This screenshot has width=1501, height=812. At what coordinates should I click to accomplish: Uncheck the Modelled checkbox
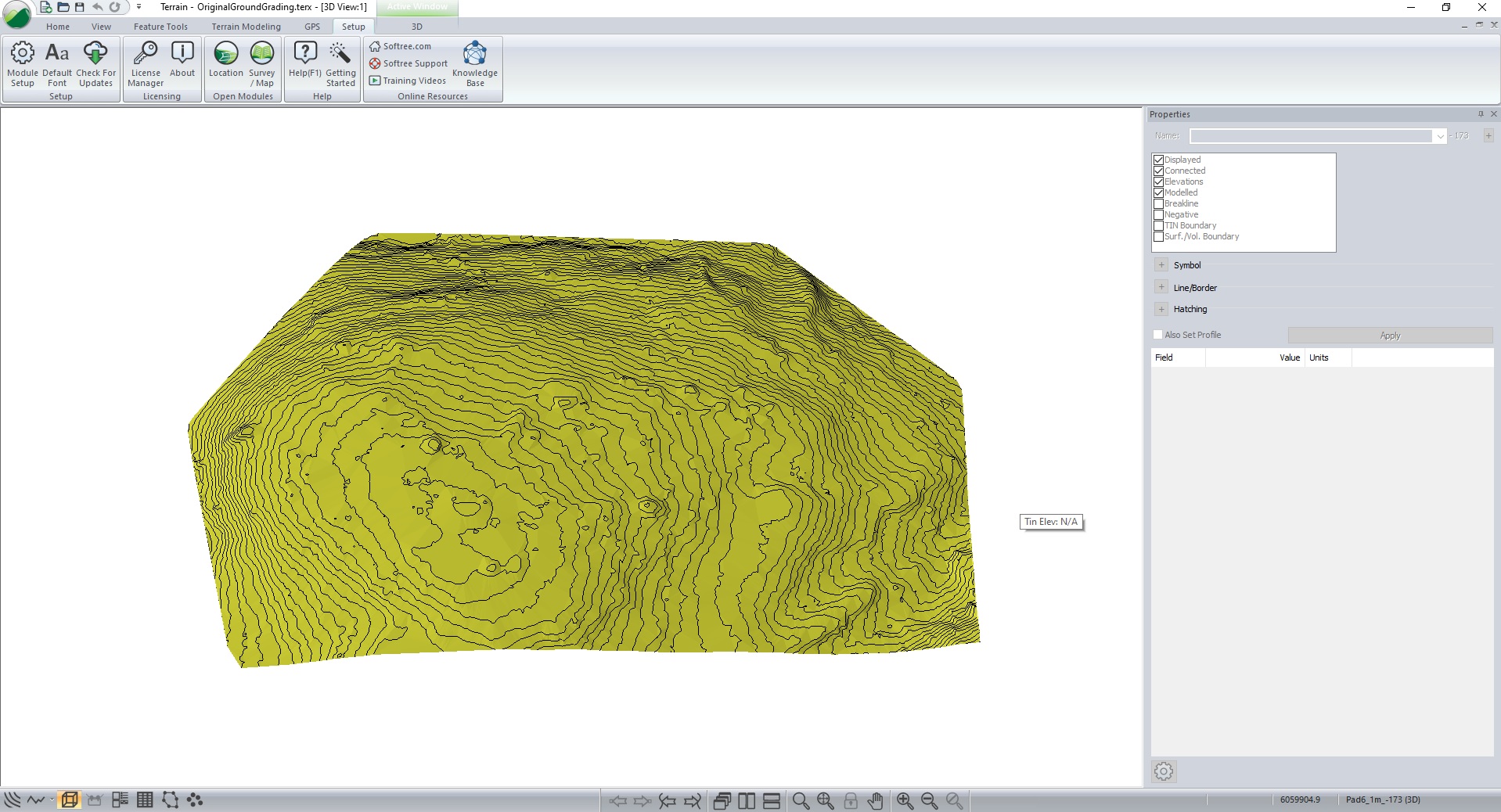pos(1158,192)
